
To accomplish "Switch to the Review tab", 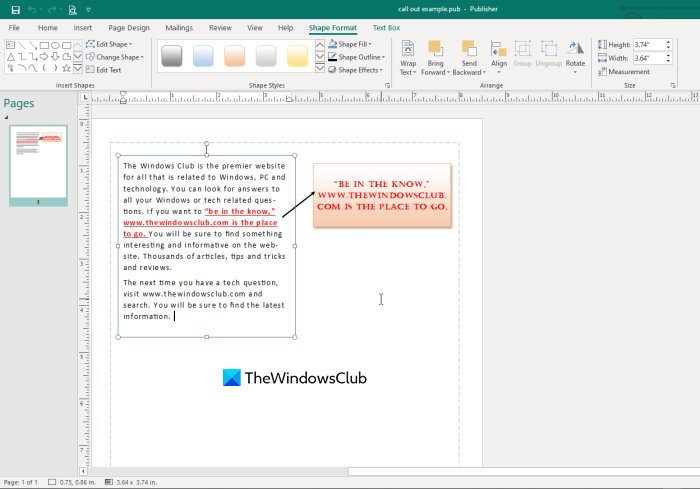I will 221,28.
